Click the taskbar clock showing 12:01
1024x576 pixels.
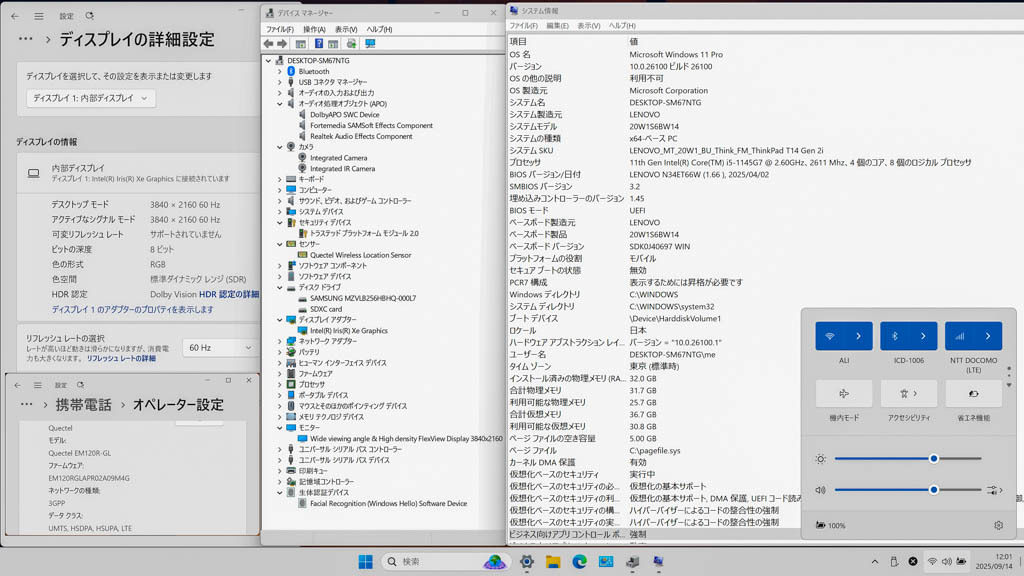tap(994, 562)
